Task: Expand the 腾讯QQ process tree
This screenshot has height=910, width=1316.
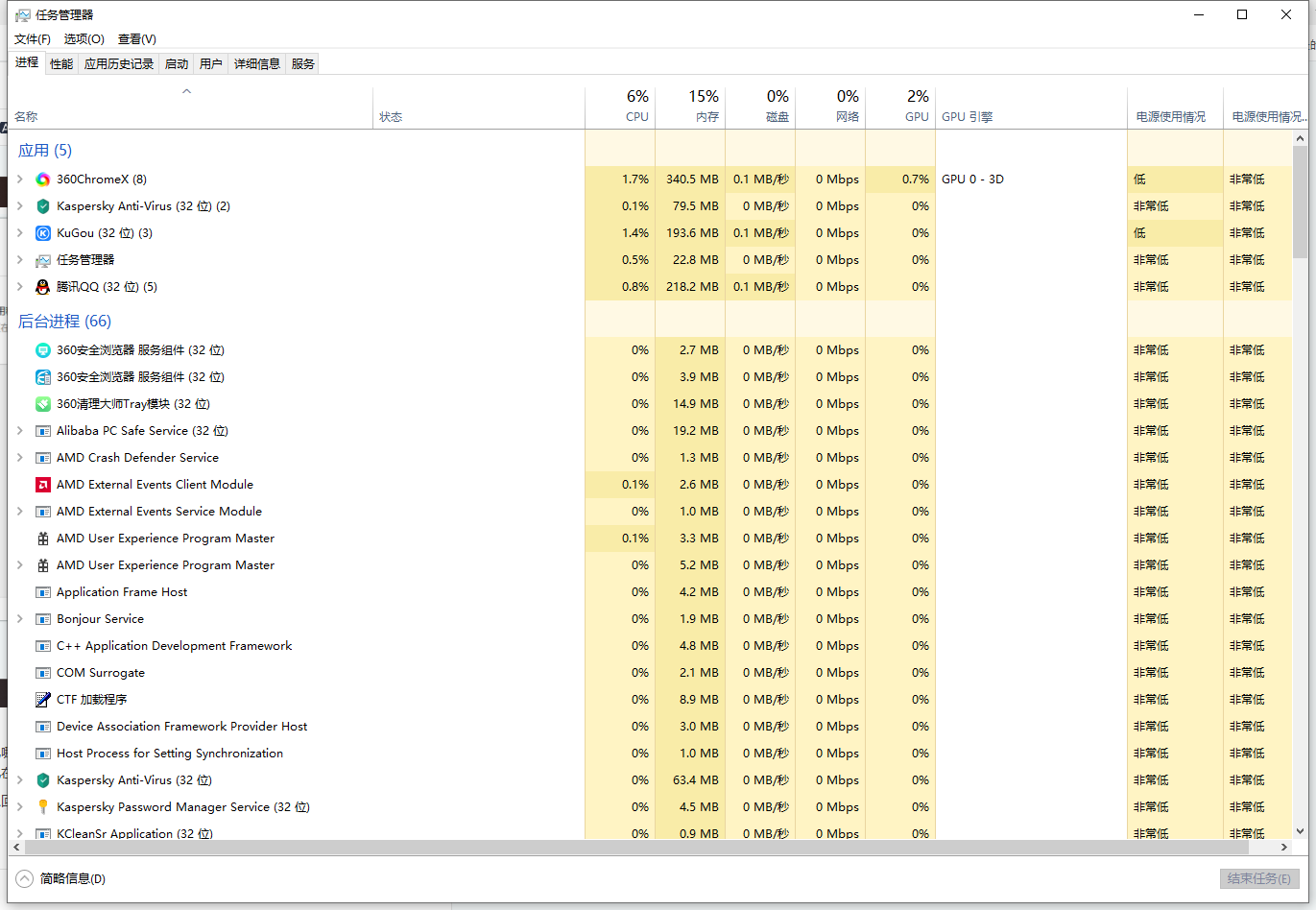Action: [x=20, y=287]
